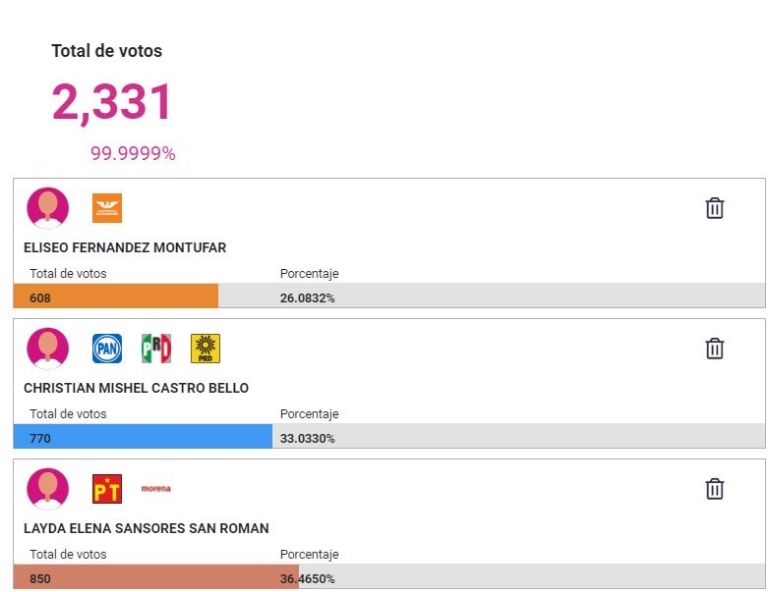Open Christian Mishel Castro Bello avatar
Viewport: 768px width, 592px height.
48,349
